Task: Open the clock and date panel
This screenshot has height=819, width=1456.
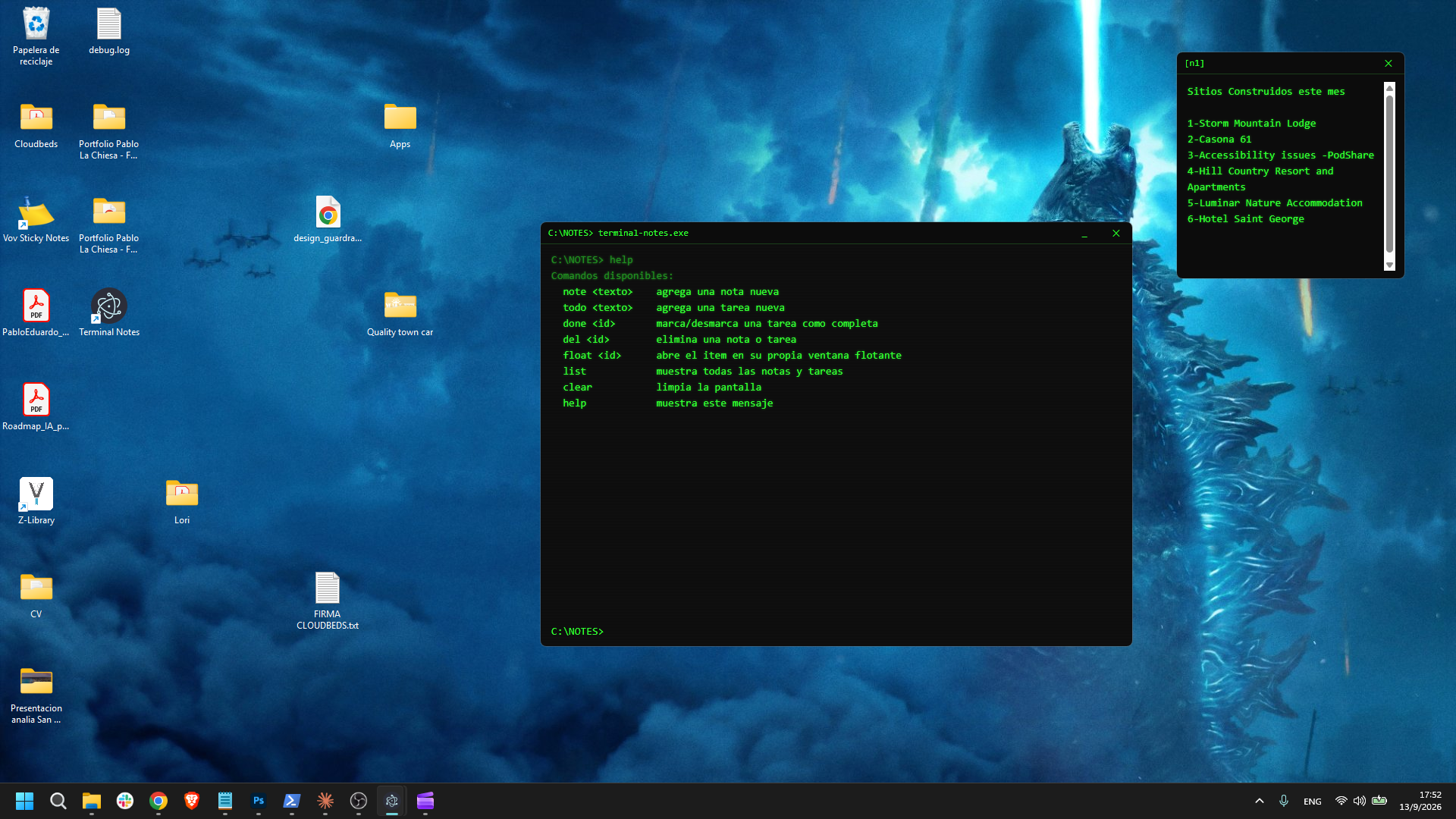Action: tap(1420, 801)
